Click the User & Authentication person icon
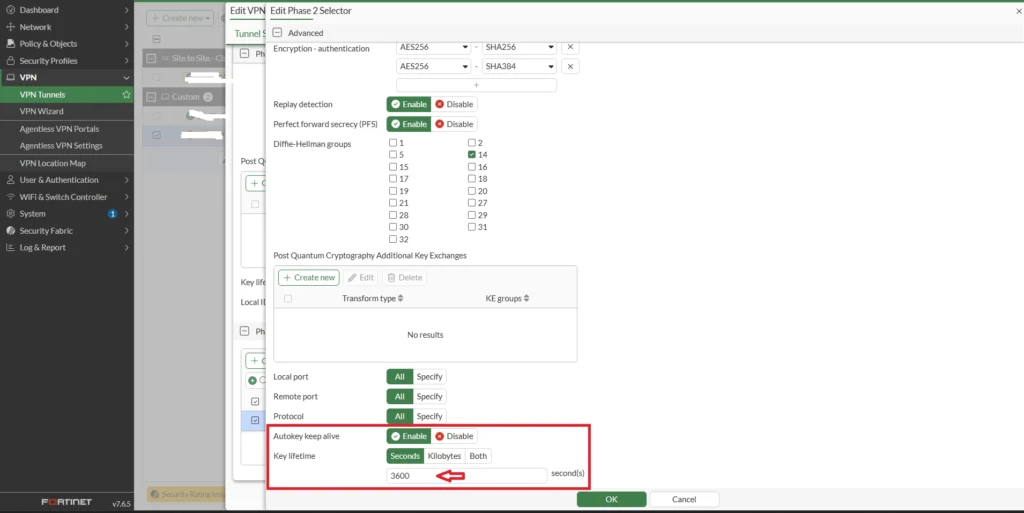This screenshot has width=1024, height=513. click(10, 180)
